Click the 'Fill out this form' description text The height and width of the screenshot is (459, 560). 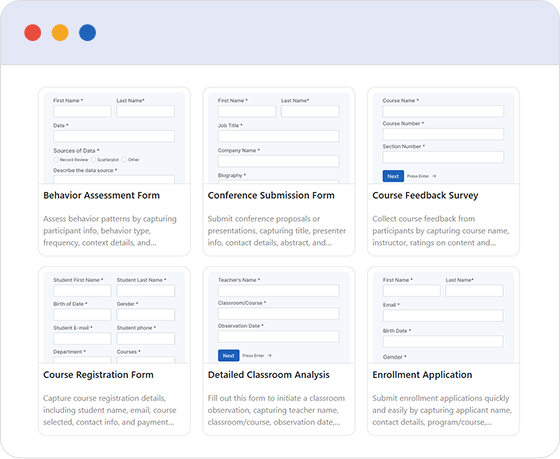pos(276,410)
